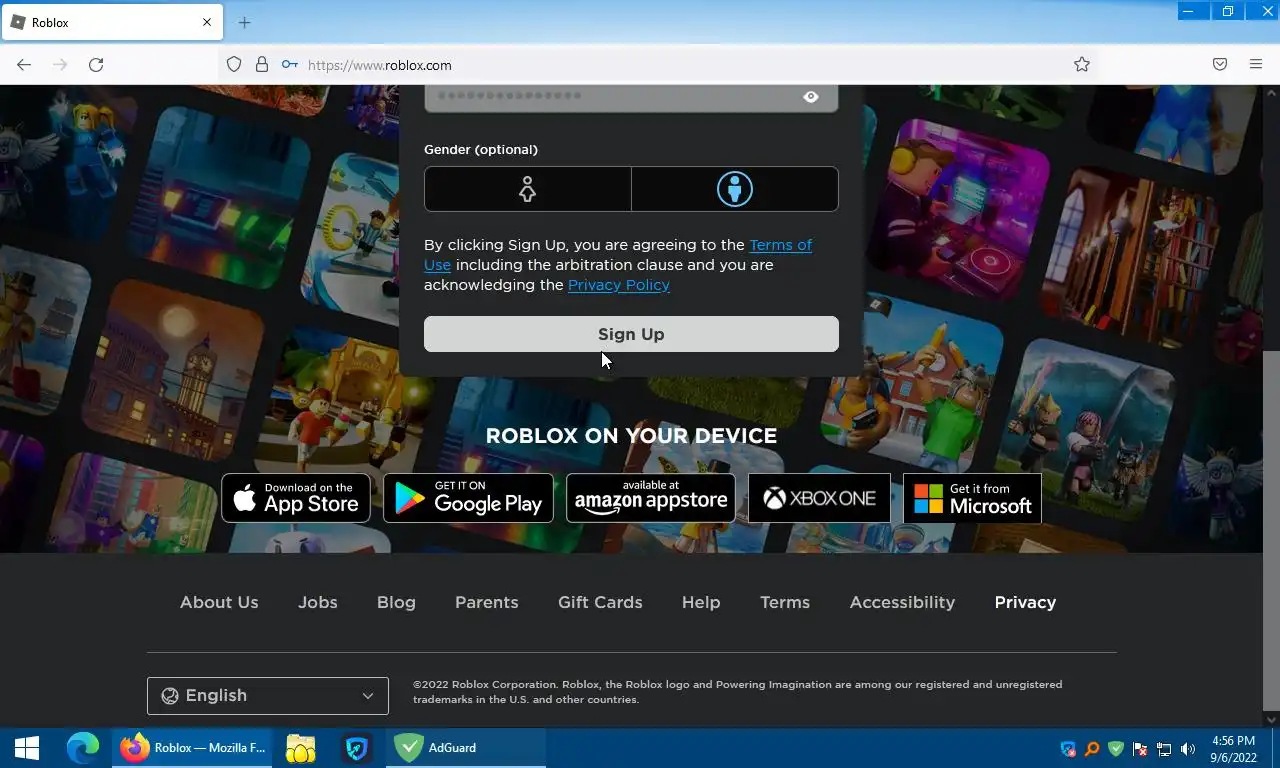Open the Action Center flag tray icon
Image resolution: width=1280 pixels, height=768 pixels.
point(1140,749)
